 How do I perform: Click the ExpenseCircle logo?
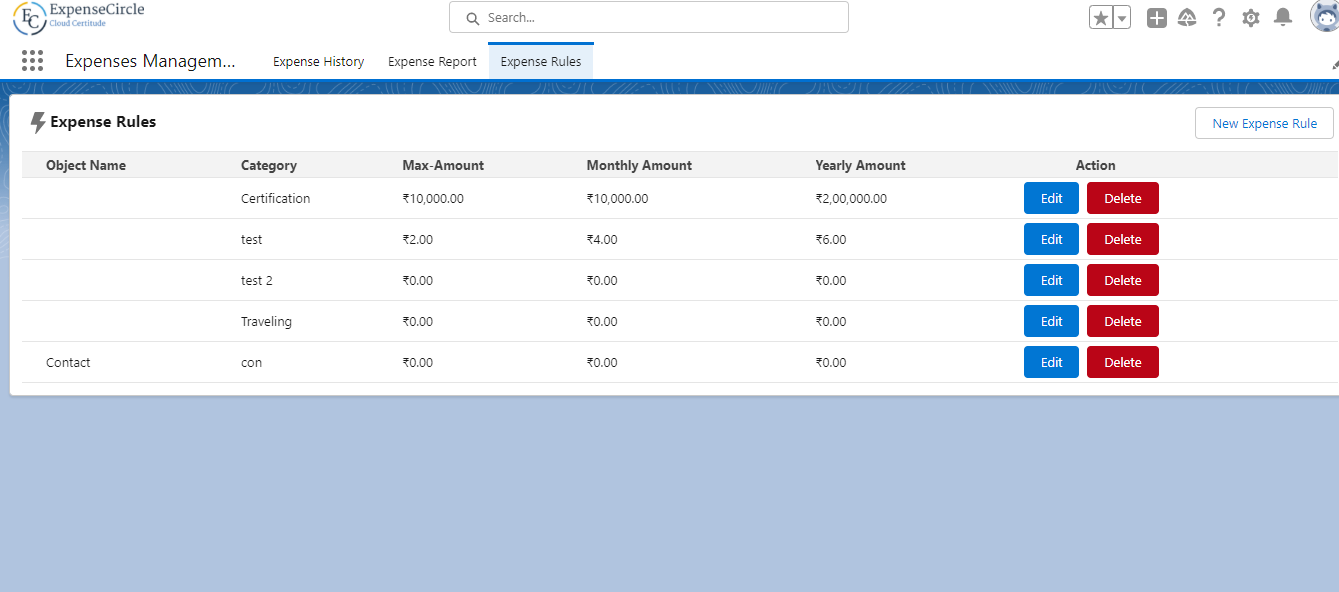[x=80, y=16]
